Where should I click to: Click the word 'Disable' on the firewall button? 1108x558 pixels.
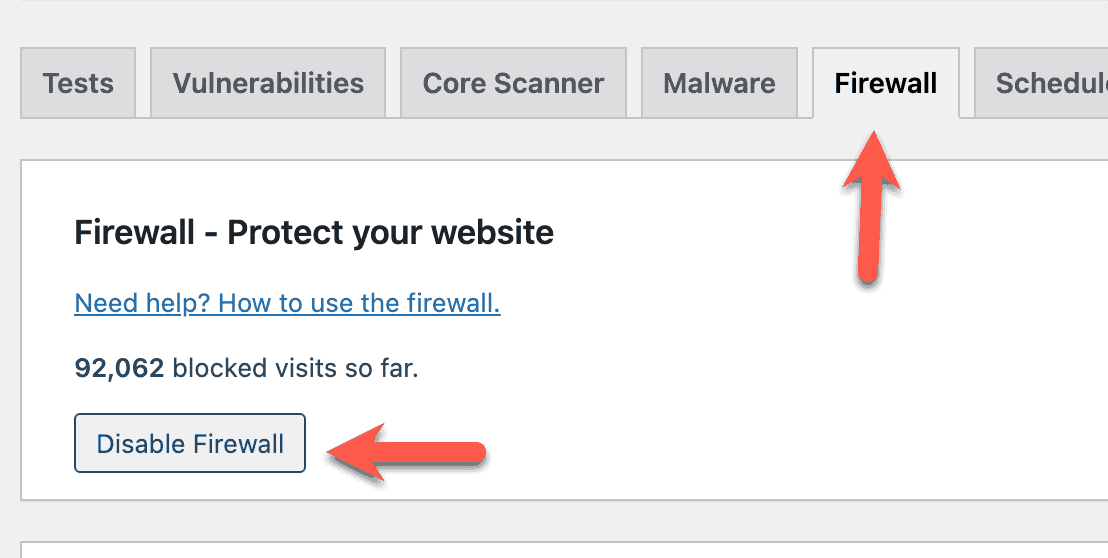point(141,444)
